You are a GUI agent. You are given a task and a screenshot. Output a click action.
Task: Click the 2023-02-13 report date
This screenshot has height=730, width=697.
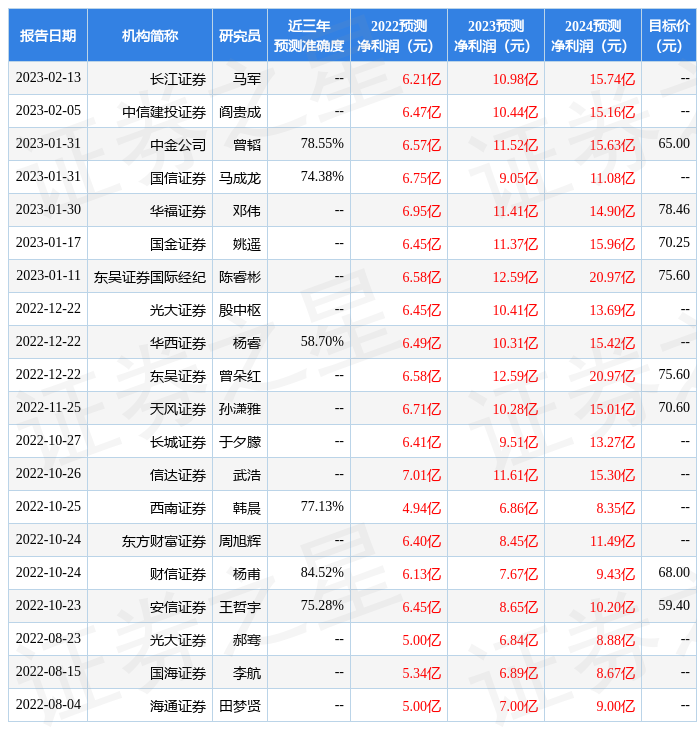coord(48,78)
